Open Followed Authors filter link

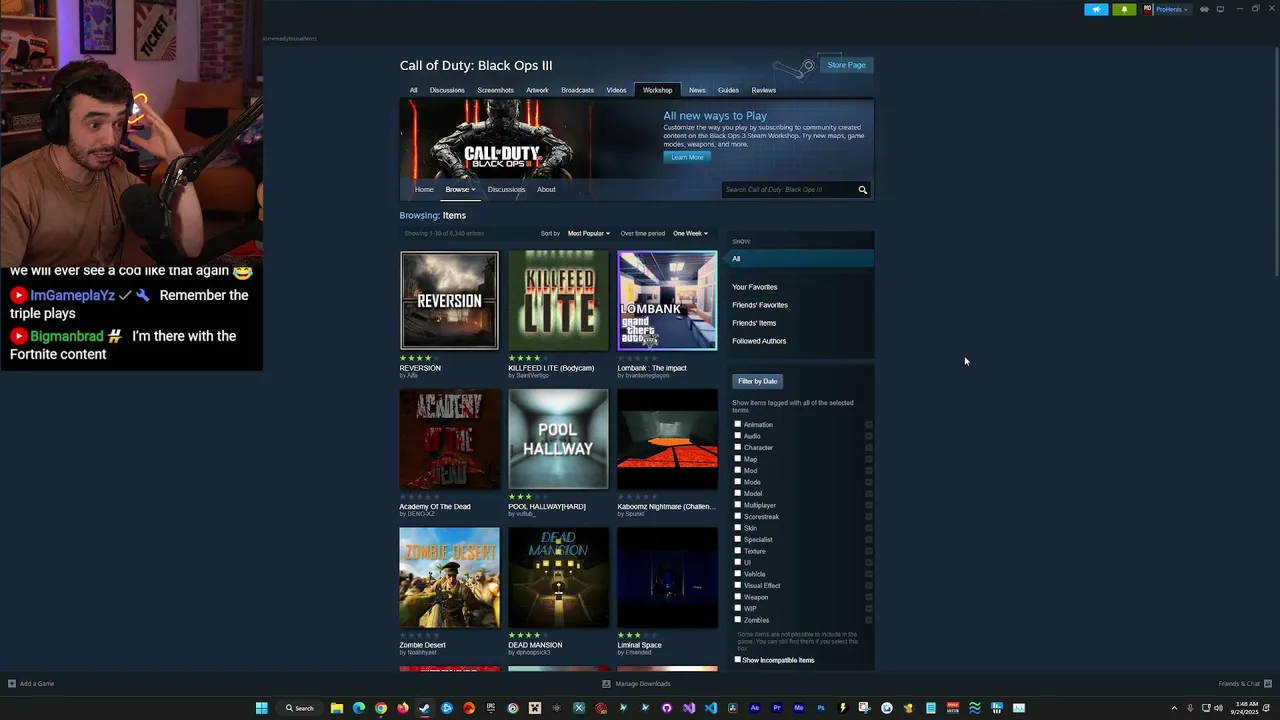759,341
